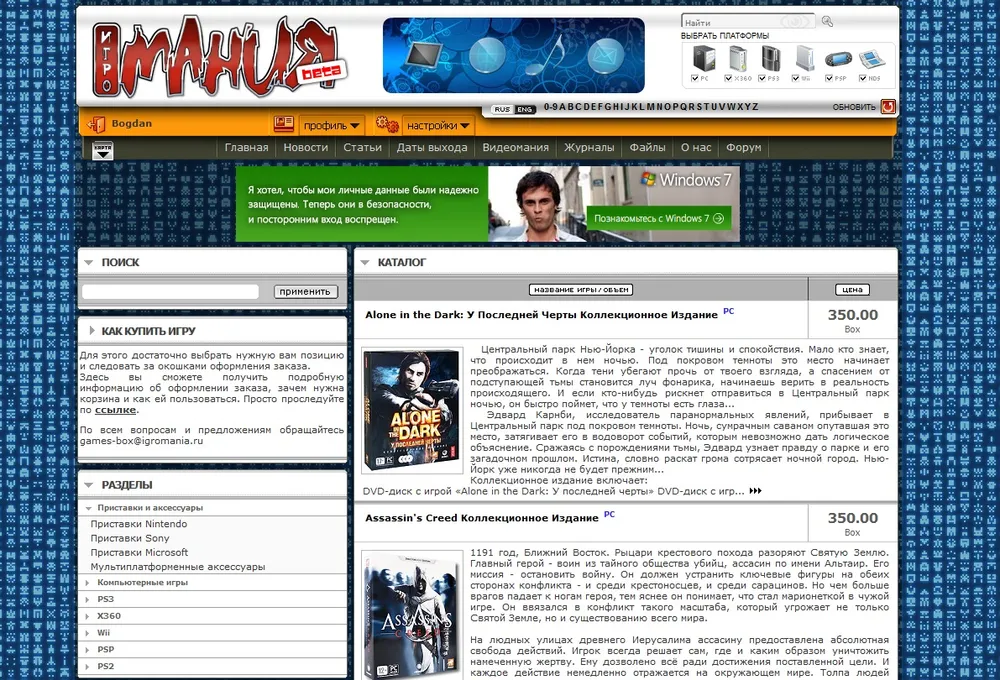Click the magnifier search icon

pyautogui.click(x=827, y=21)
